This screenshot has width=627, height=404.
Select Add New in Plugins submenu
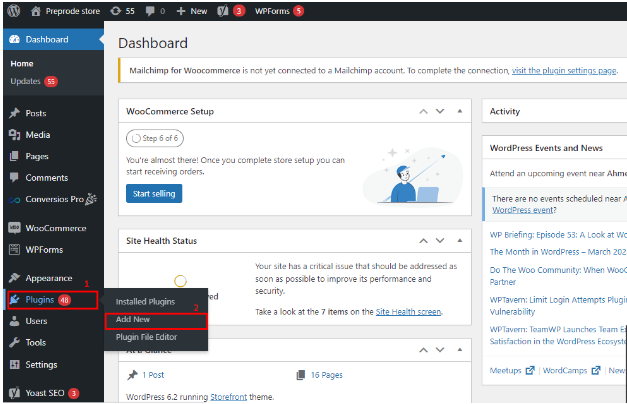click(133, 319)
